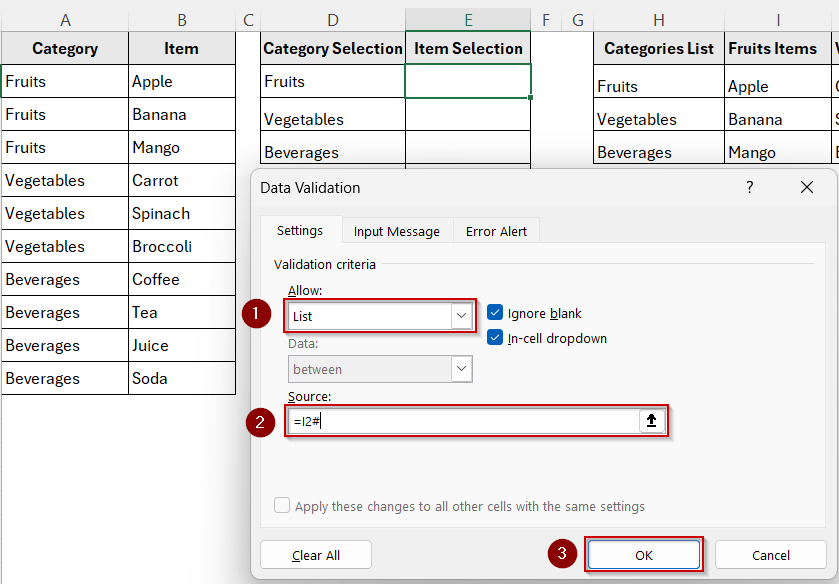839x584 pixels.
Task: Select Beverages in Categories List column
Action: click(x=659, y=147)
